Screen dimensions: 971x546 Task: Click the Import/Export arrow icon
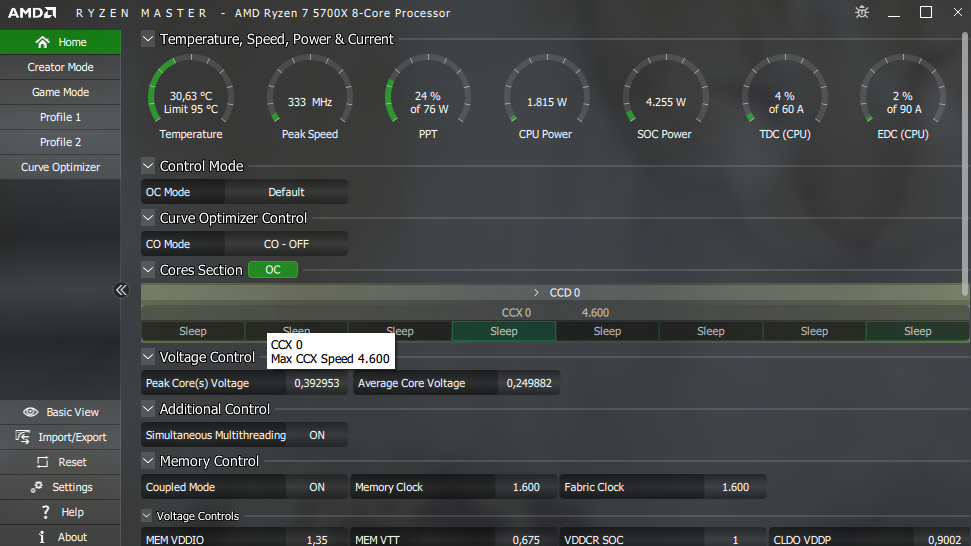point(23,437)
